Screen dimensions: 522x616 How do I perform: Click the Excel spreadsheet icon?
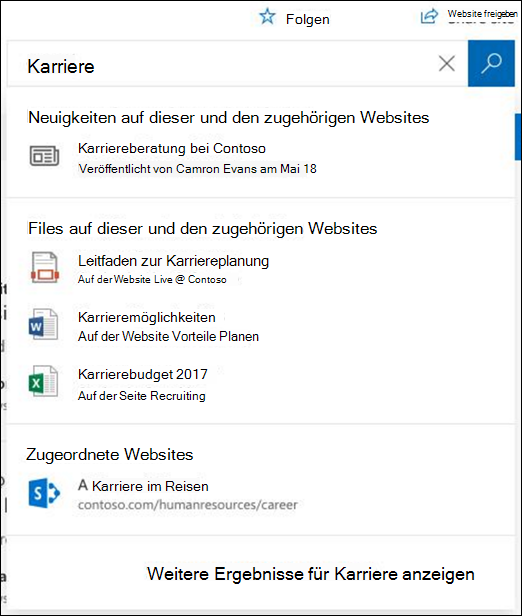point(44,381)
